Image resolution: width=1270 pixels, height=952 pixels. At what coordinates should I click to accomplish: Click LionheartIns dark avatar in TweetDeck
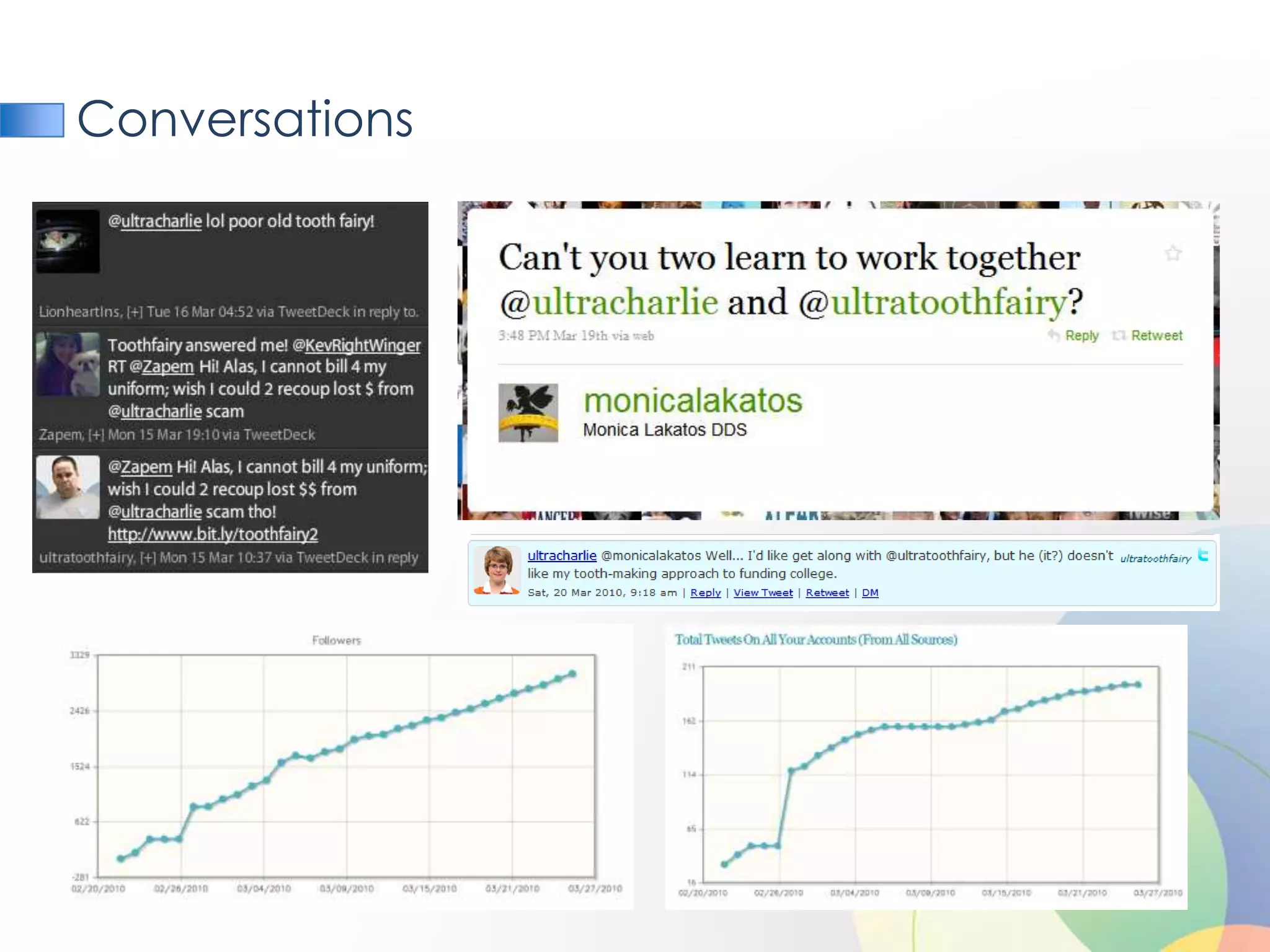click(x=68, y=241)
